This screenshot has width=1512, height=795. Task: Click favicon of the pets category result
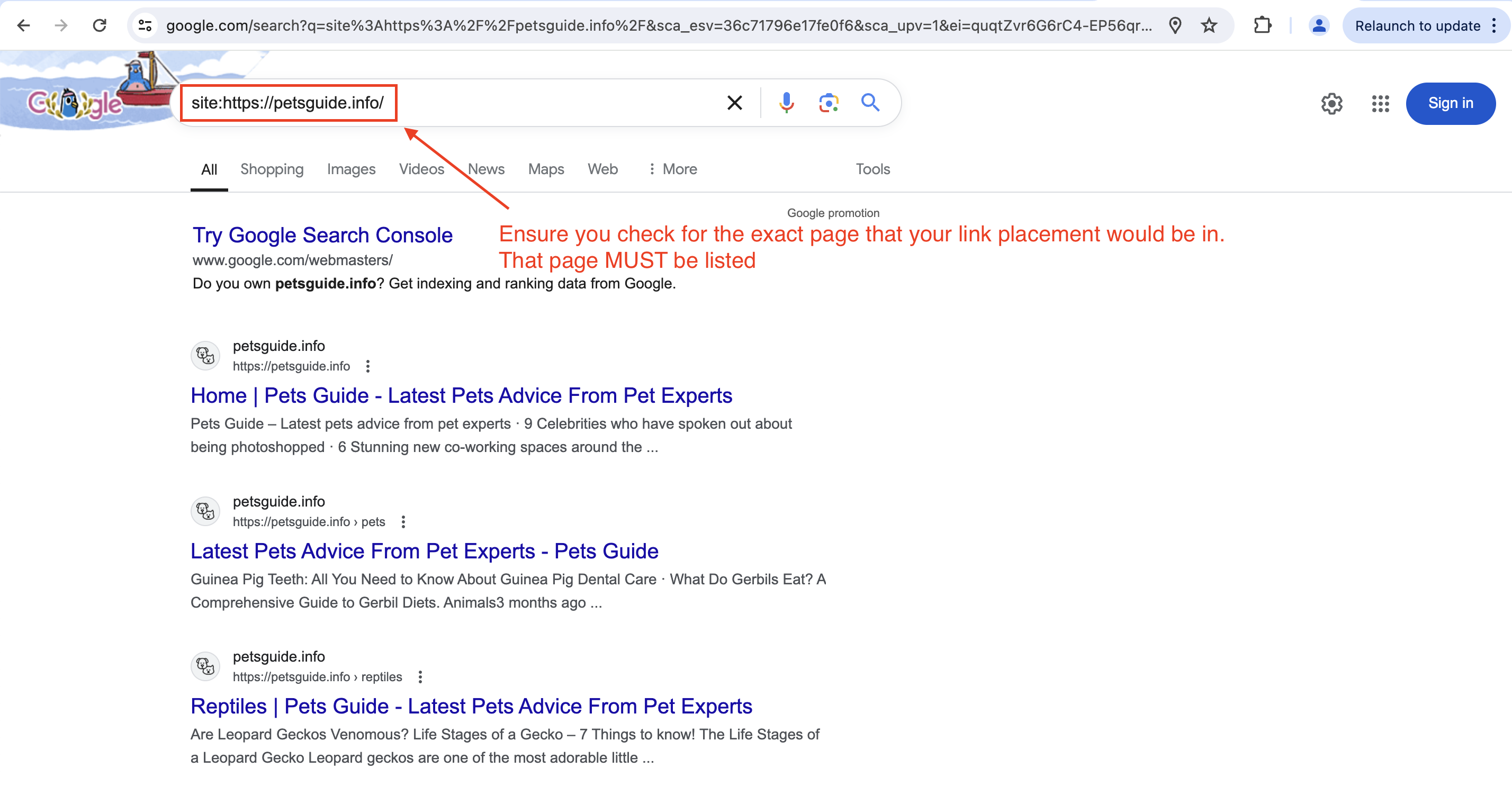coord(205,511)
